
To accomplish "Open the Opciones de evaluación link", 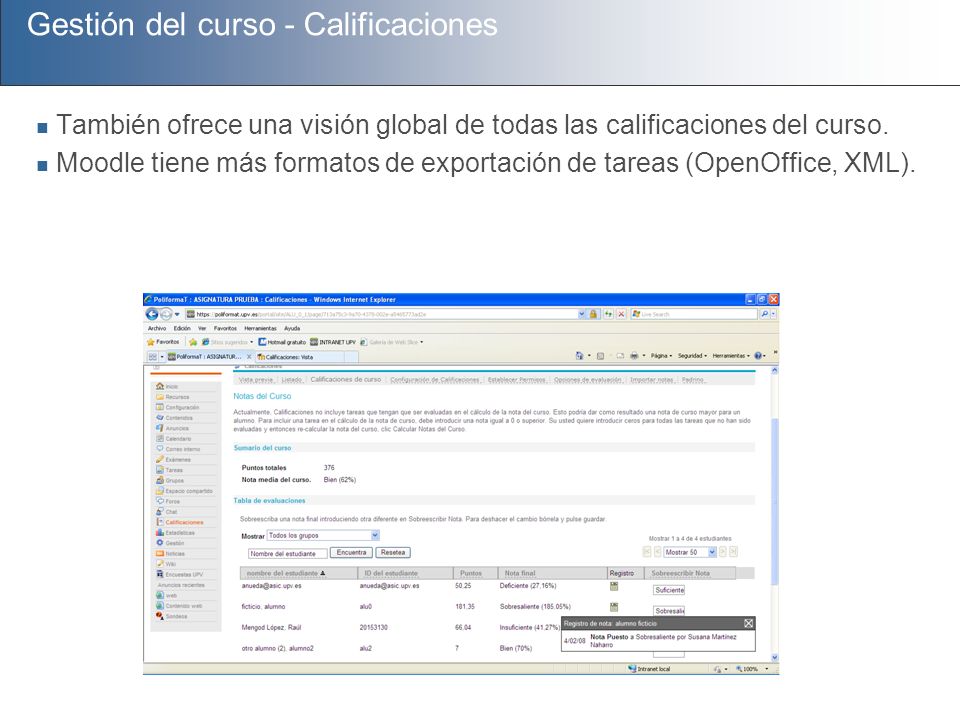I will pos(588,380).
